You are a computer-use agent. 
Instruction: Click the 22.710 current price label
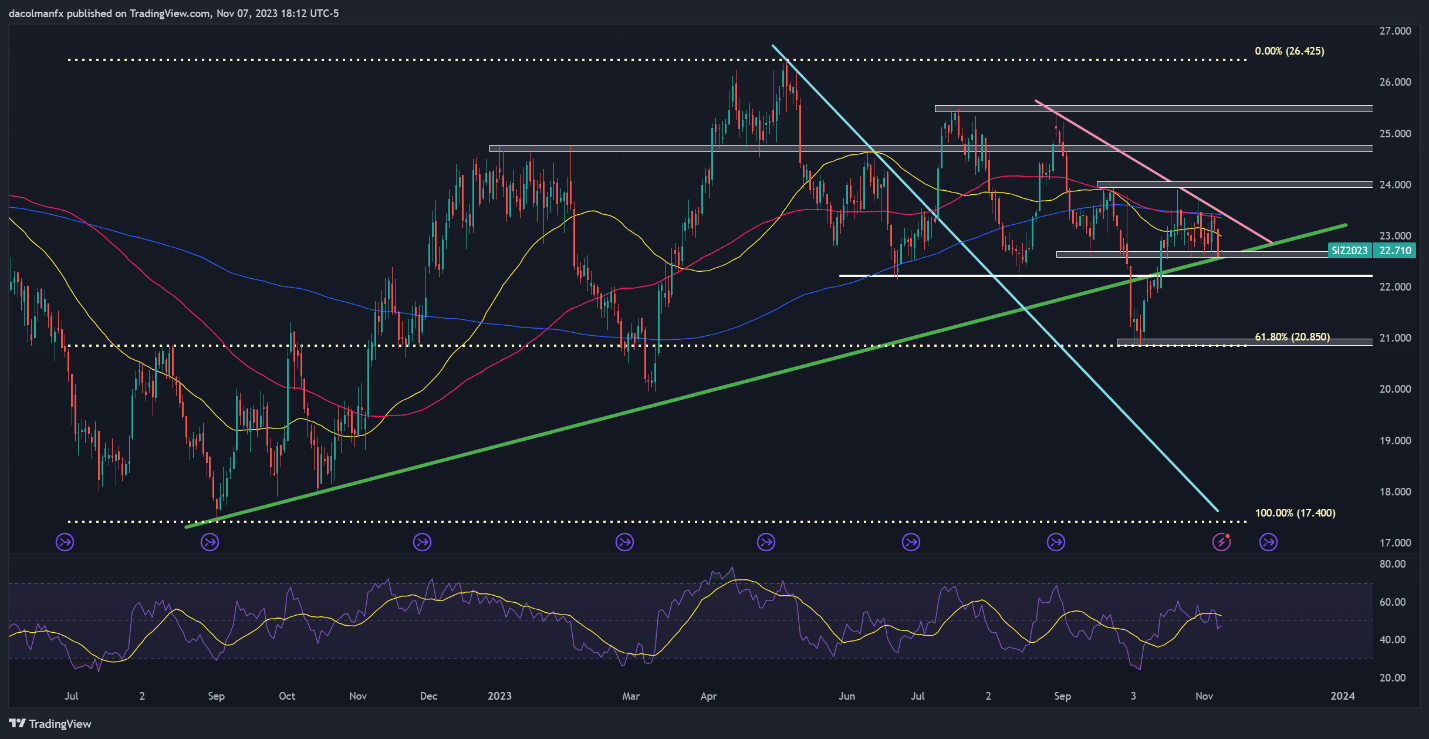pyautogui.click(x=1393, y=251)
